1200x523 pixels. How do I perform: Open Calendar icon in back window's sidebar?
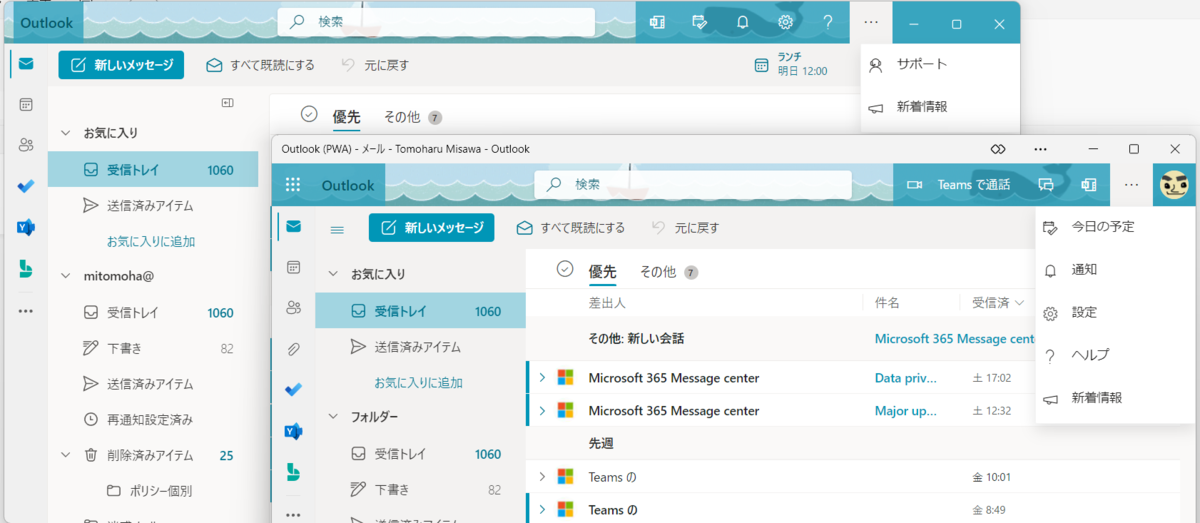point(26,104)
